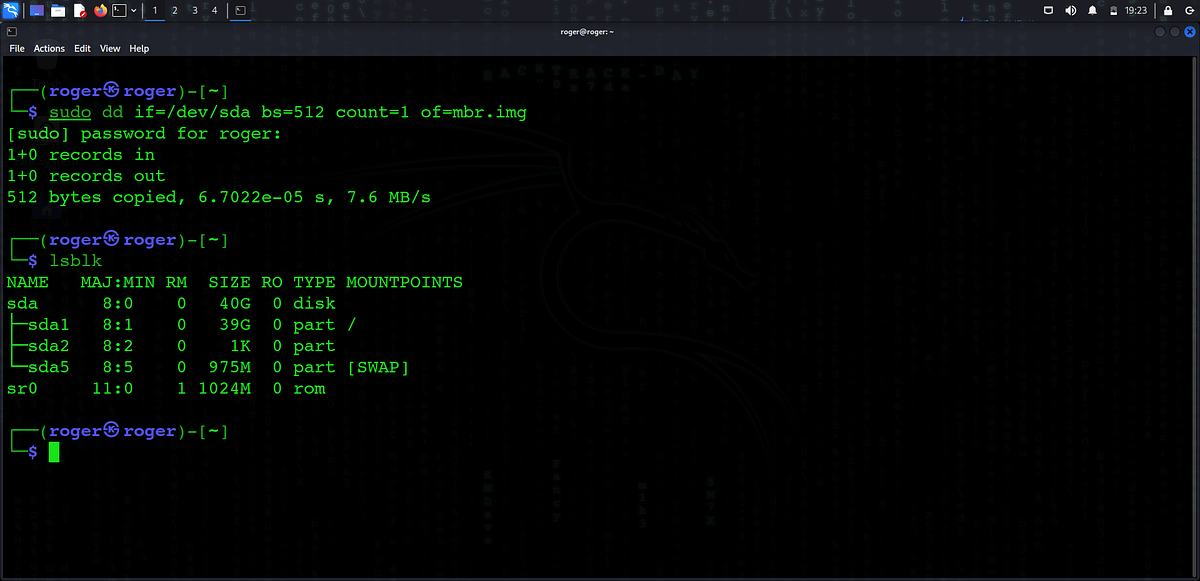Open the View menu
The image size is (1200, 581).
click(x=110, y=48)
